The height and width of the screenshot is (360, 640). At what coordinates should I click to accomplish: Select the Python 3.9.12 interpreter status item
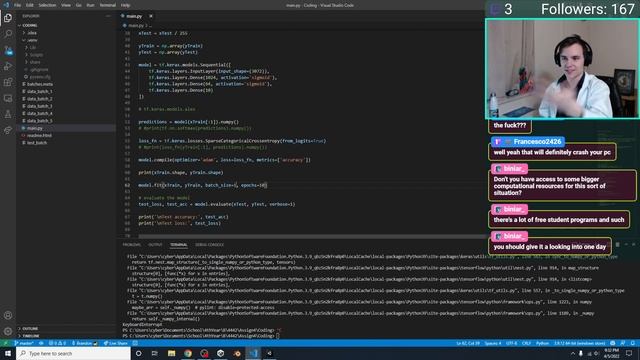coord(579,343)
